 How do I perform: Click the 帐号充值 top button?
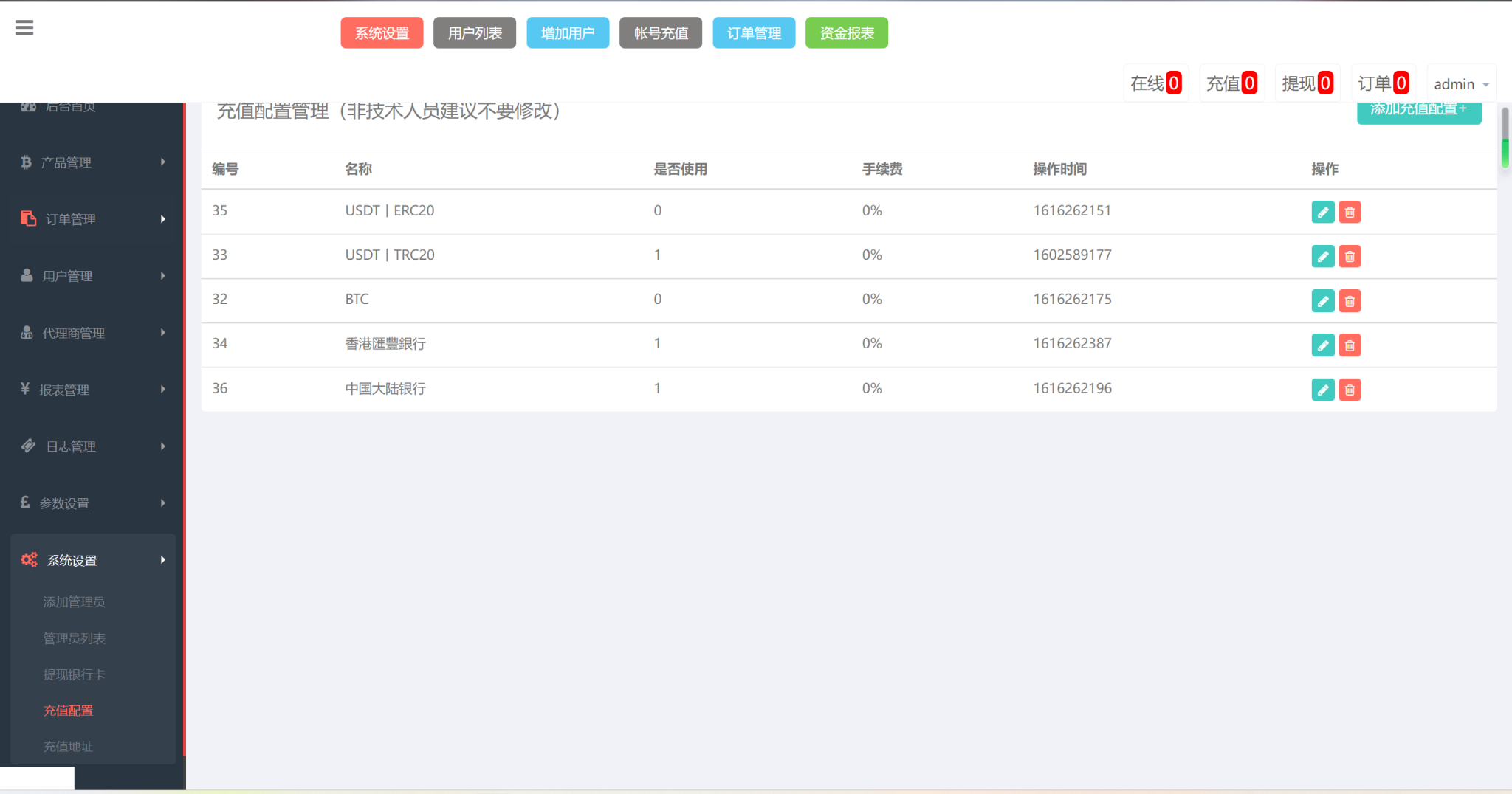click(661, 33)
